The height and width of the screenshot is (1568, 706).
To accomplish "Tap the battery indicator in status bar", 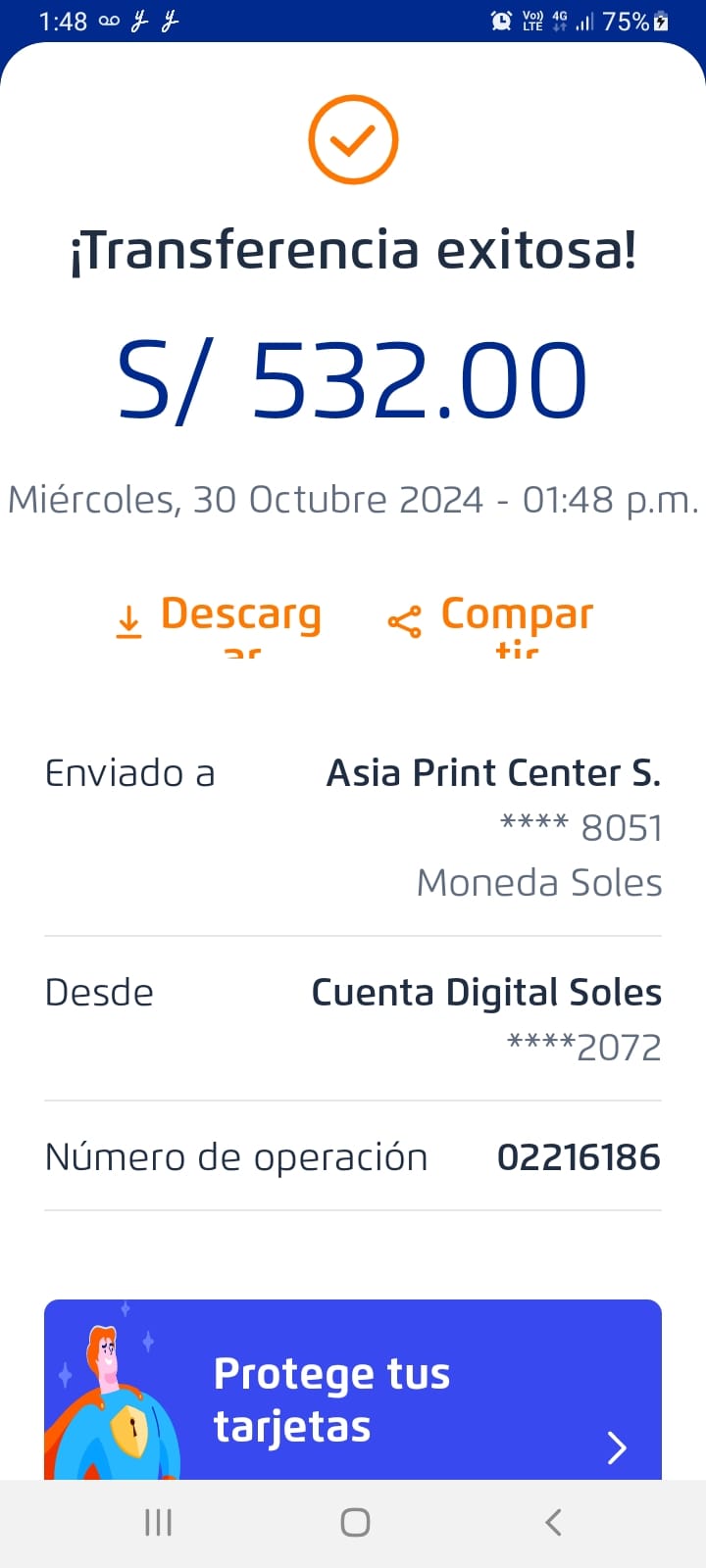I will [662, 21].
